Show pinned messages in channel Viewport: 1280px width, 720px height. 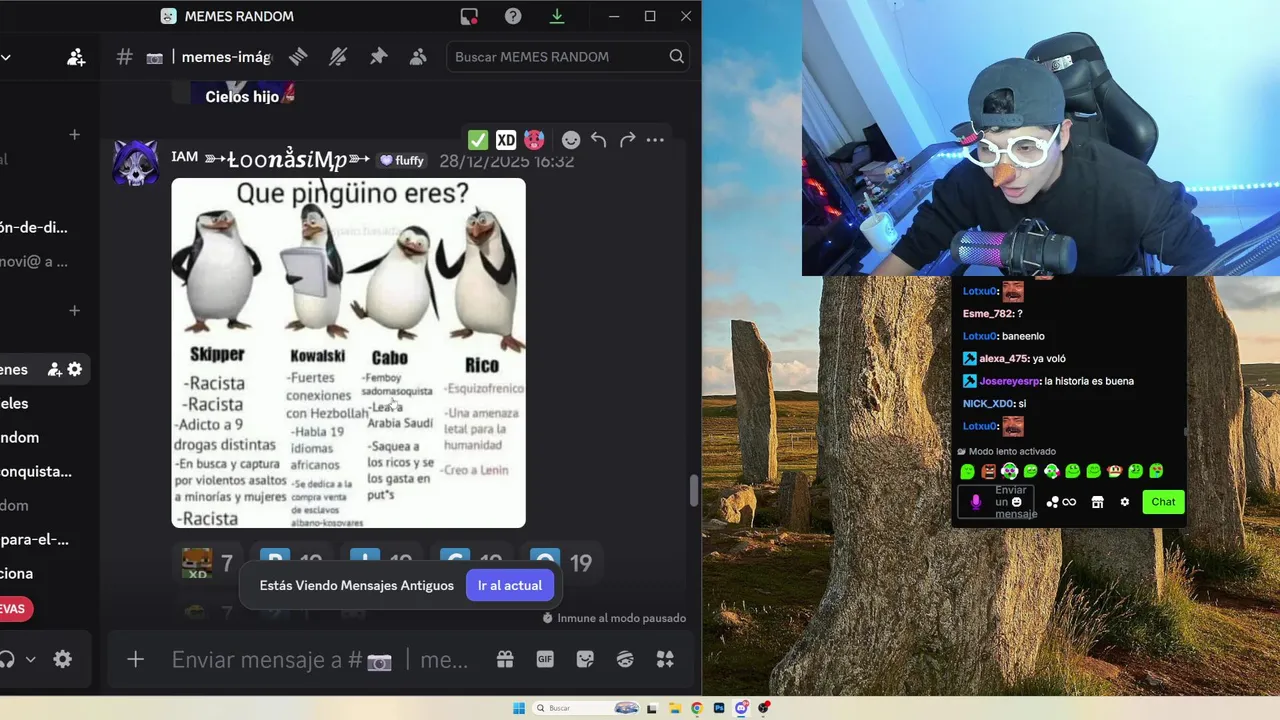point(378,57)
